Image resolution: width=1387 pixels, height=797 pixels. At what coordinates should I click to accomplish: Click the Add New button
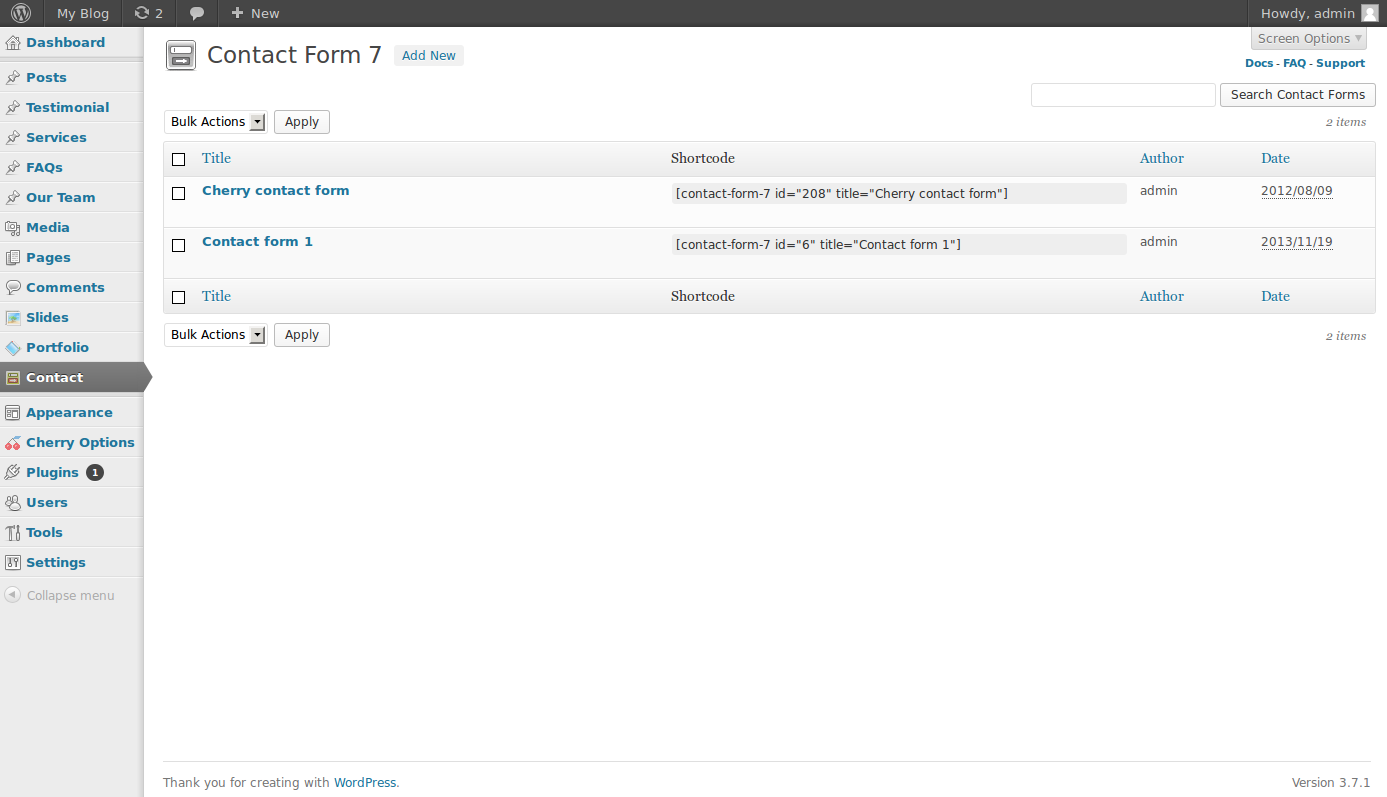coord(429,56)
